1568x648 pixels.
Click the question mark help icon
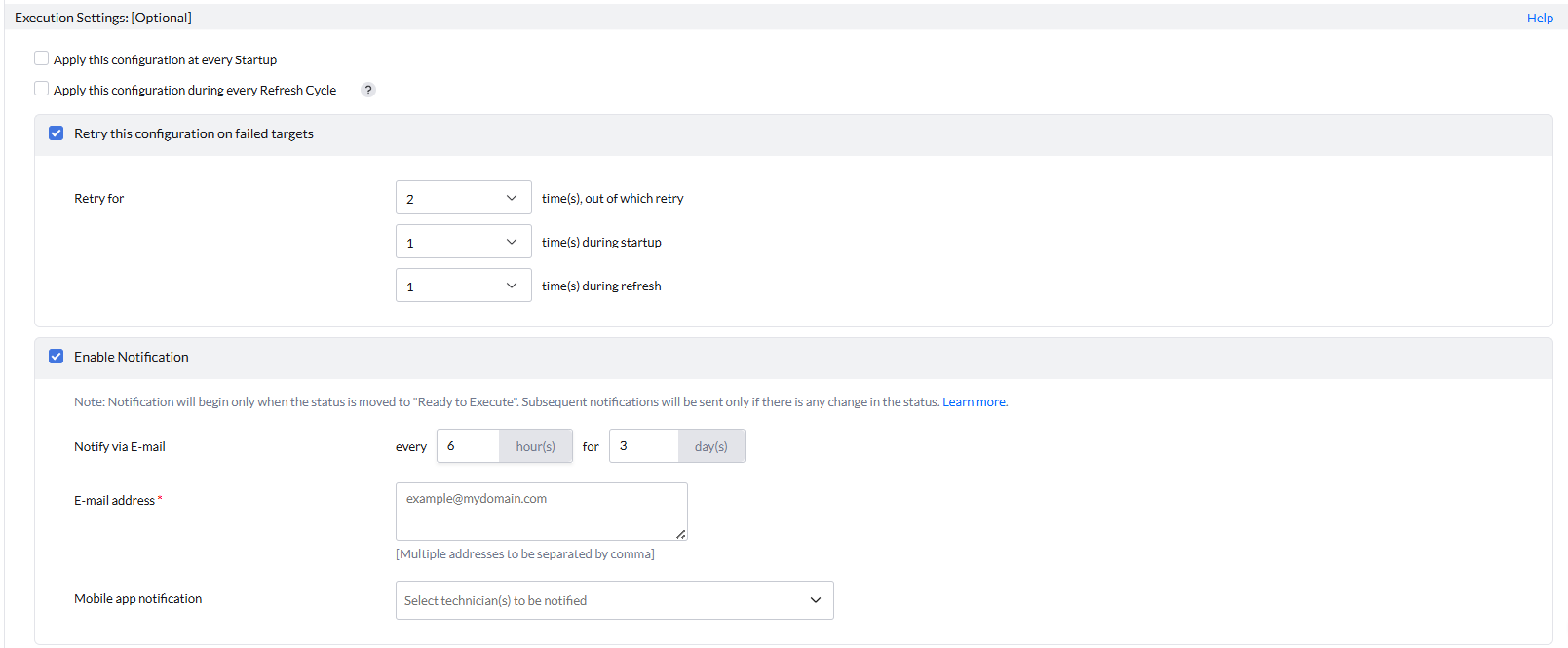[368, 90]
